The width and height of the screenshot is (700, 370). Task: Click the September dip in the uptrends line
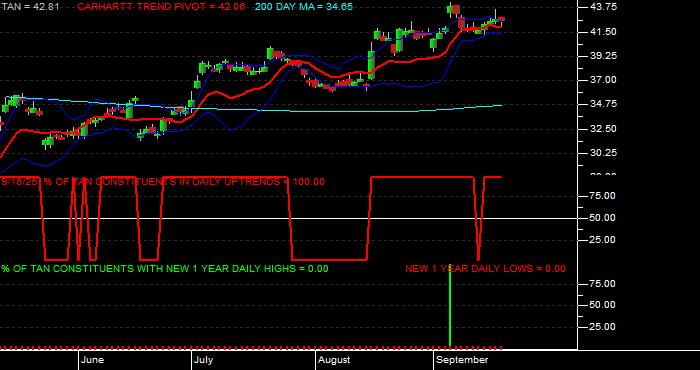479,219
